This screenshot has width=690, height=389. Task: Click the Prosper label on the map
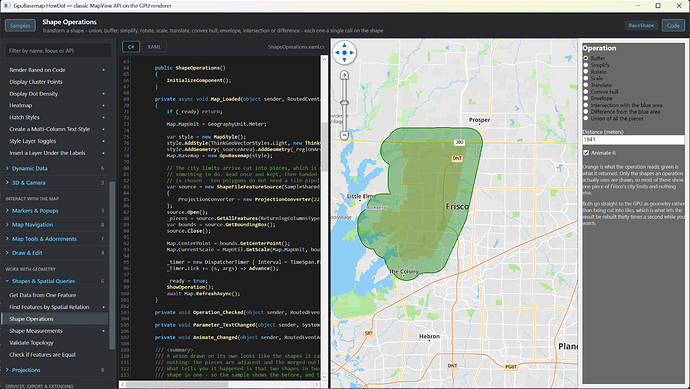tap(479, 120)
